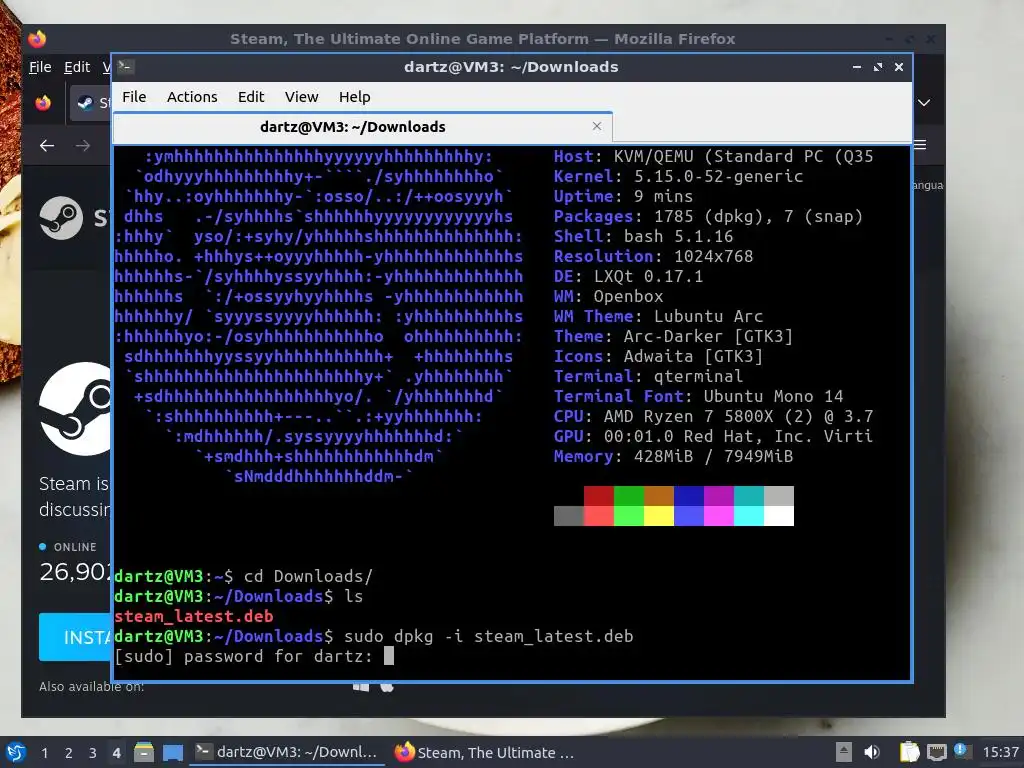Image resolution: width=1024 pixels, height=768 pixels.
Task: Click the show desktop taskbar icon
Action: [173, 752]
